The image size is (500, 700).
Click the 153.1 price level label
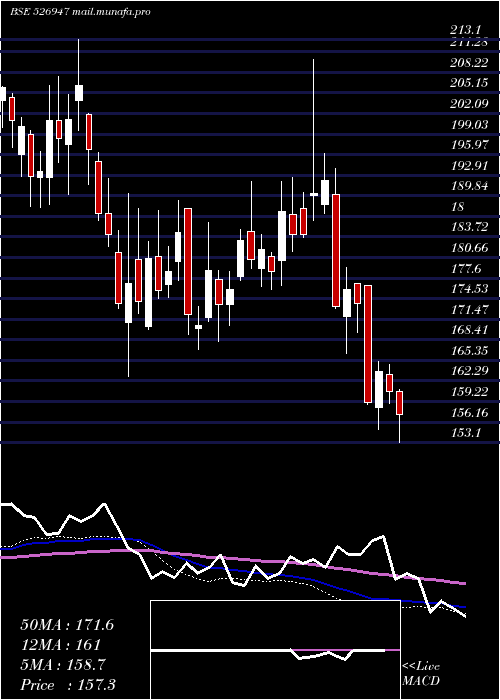(466, 433)
